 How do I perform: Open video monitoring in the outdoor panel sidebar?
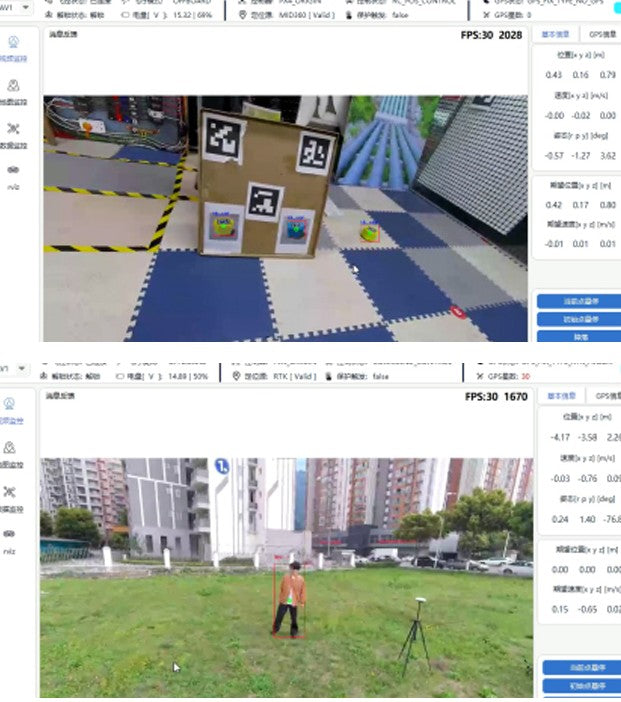pyautogui.click(x=10, y=411)
